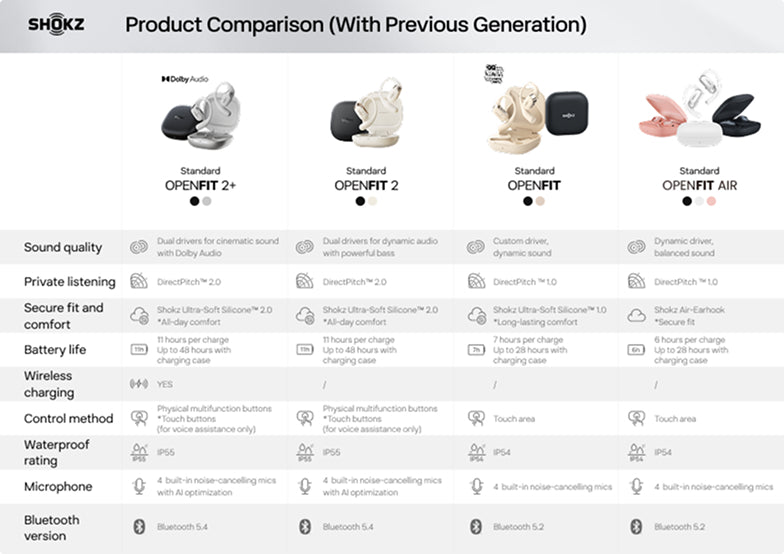Click microphone icon in OpenFit Air column
784x554 pixels.
point(636,486)
